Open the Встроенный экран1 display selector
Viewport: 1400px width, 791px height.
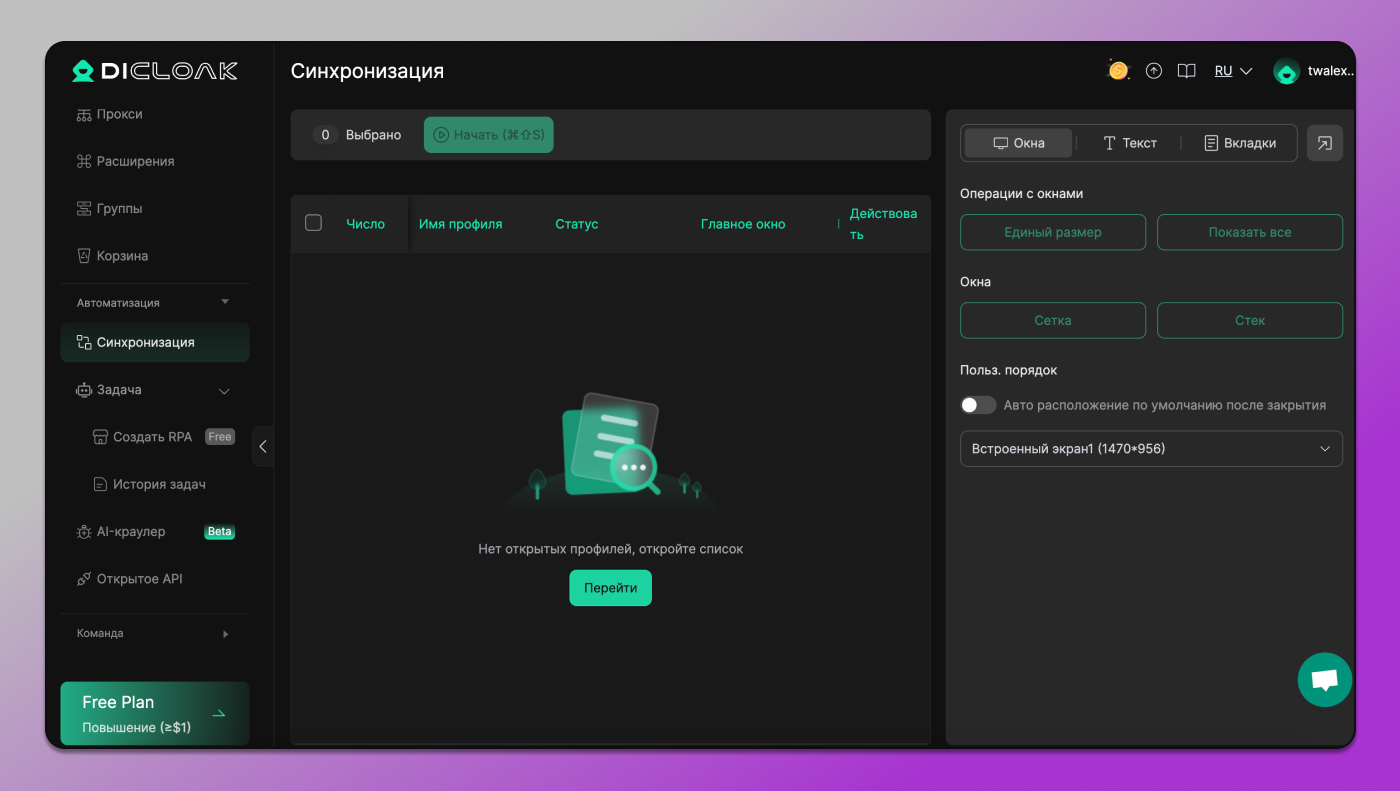(x=1151, y=448)
